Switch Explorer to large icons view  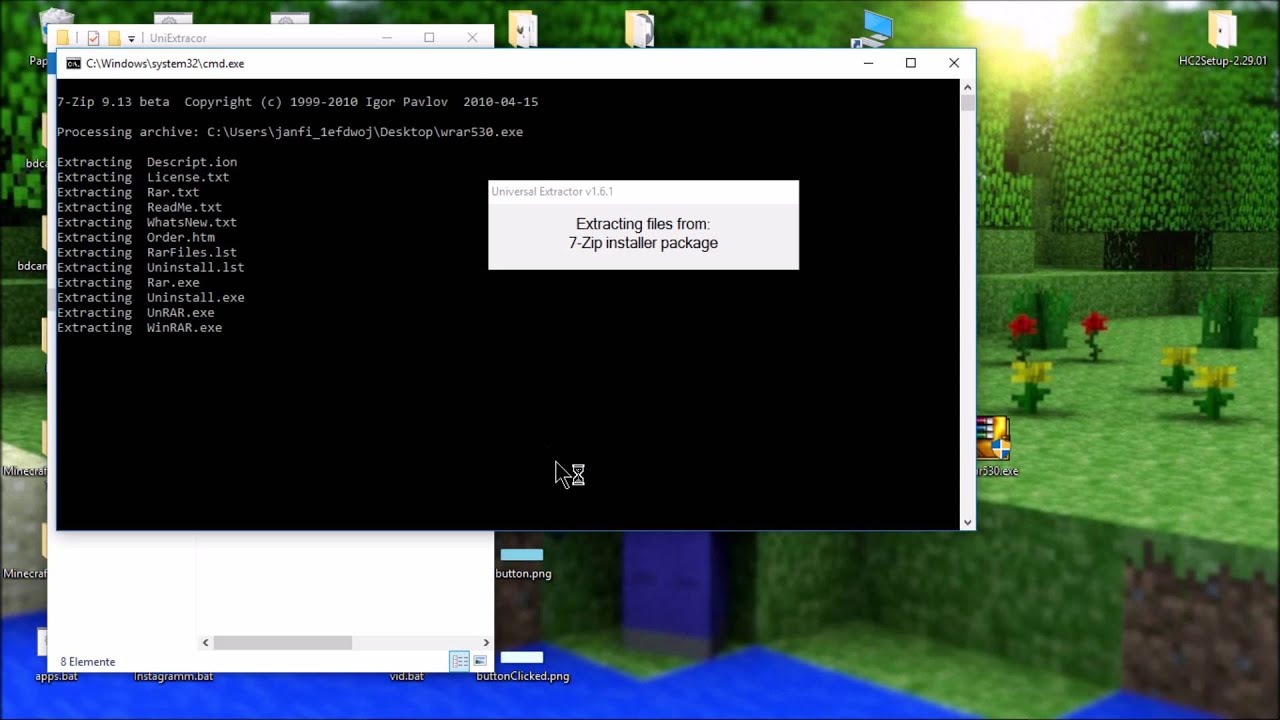coord(480,661)
